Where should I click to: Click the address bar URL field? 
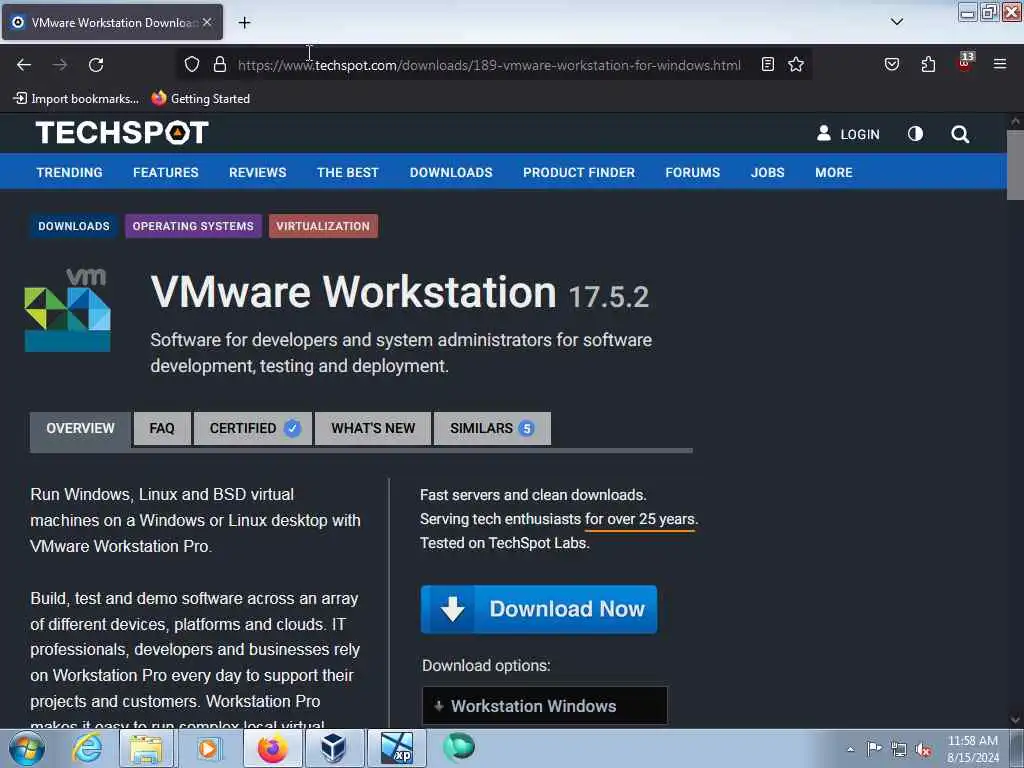point(489,65)
